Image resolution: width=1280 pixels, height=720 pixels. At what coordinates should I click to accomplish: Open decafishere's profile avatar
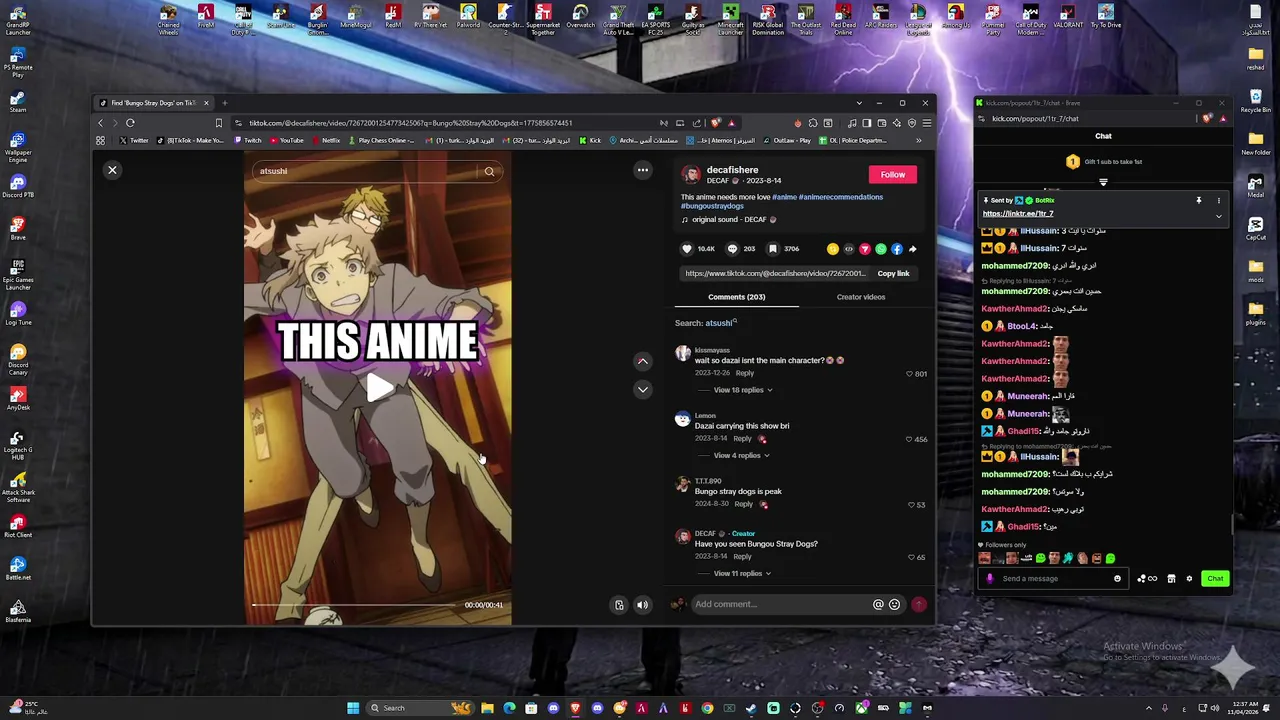pos(691,174)
